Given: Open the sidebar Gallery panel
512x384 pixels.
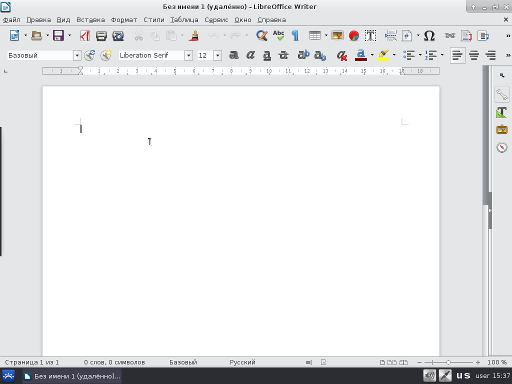Looking at the screenshot, I should [x=502, y=130].
